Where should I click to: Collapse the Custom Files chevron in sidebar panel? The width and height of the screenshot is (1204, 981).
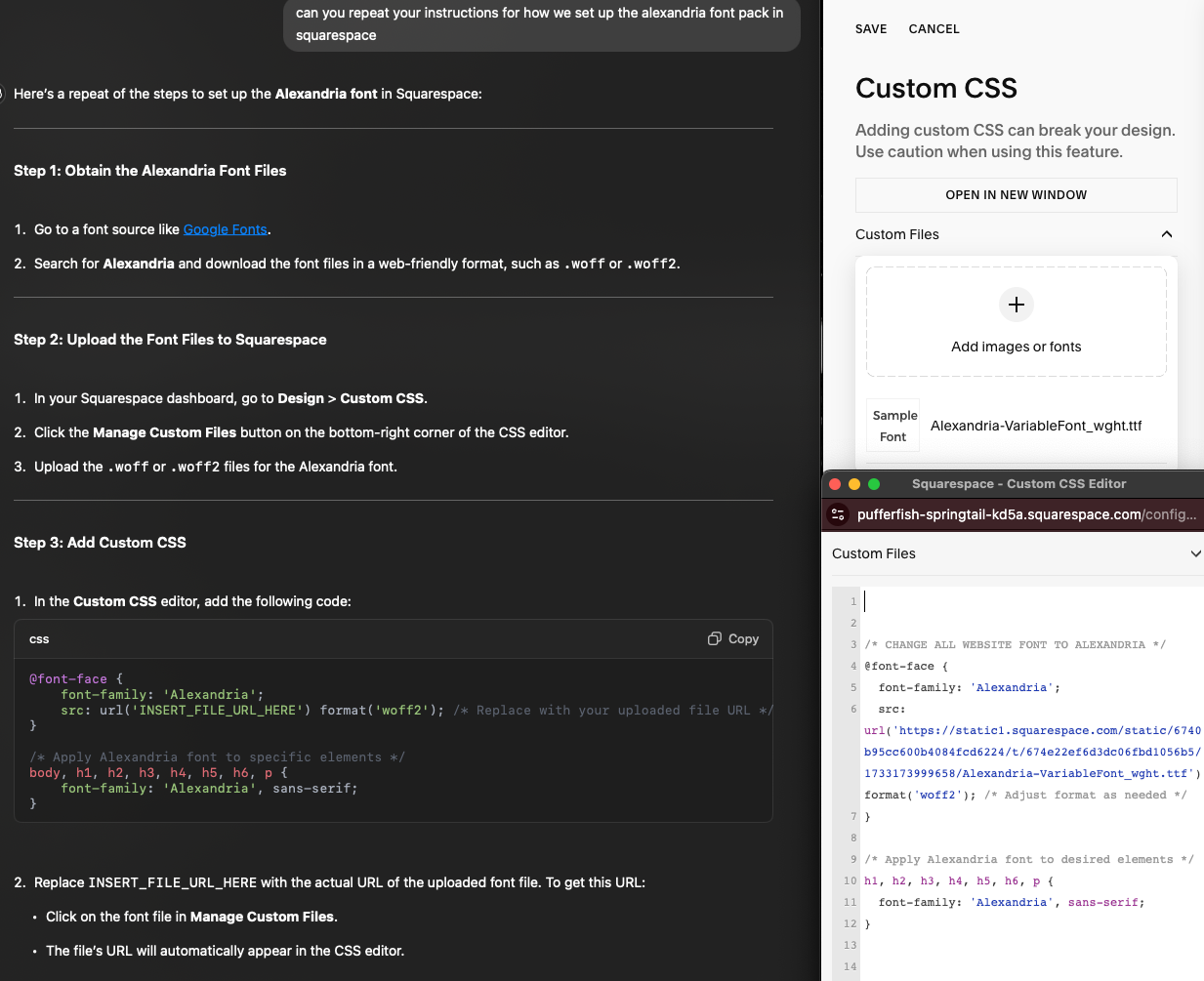1166,234
